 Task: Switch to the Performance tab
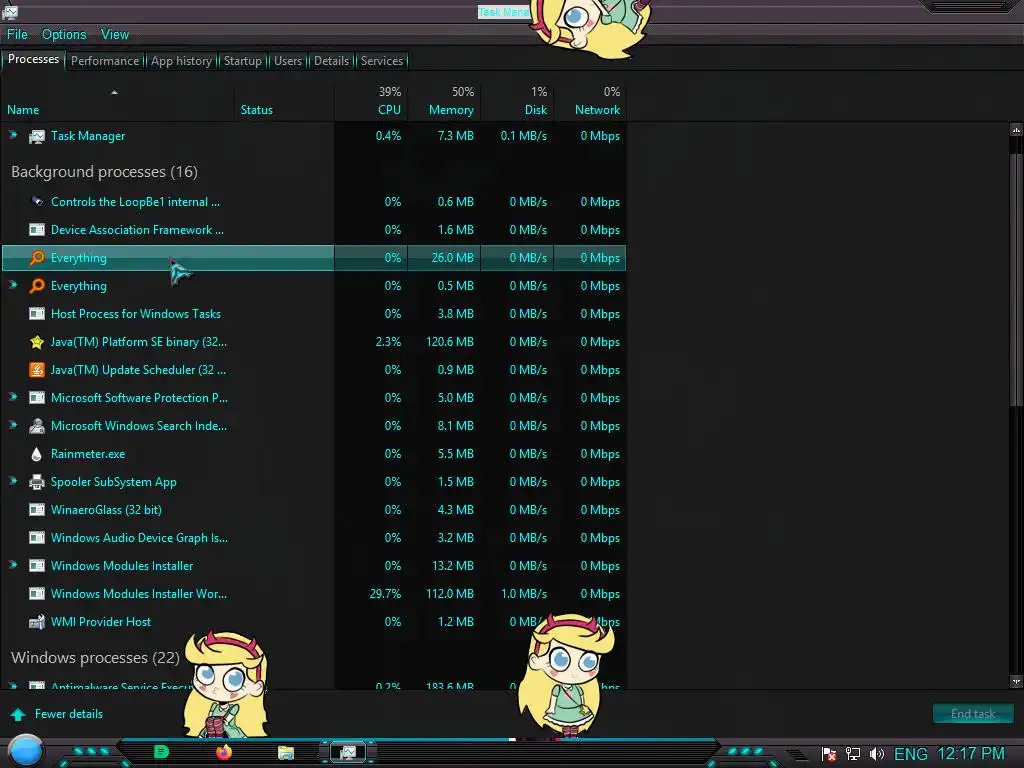(x=105, y=61)
